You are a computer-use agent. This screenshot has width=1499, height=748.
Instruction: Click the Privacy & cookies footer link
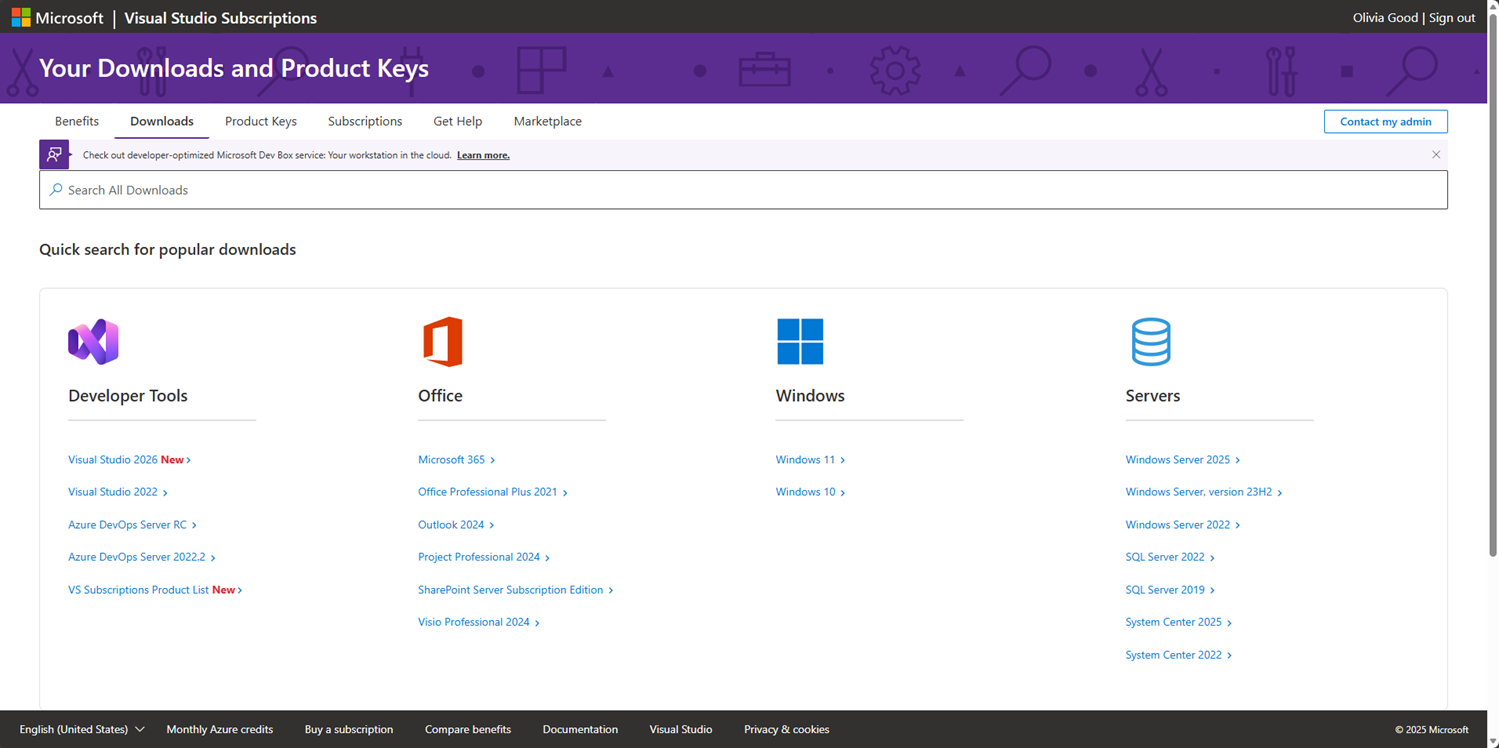pyautogui.click(x=786, y=729)
